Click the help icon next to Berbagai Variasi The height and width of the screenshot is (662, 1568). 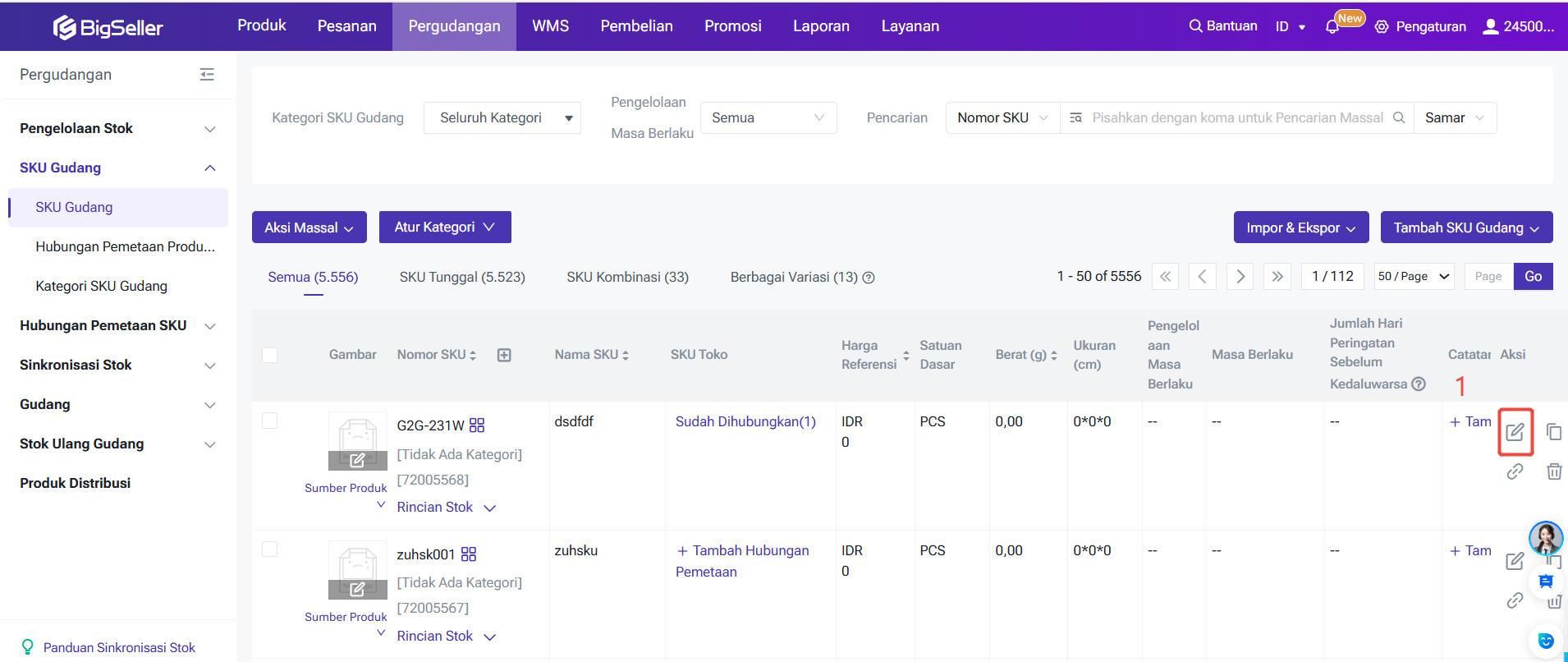click(869, 278)
